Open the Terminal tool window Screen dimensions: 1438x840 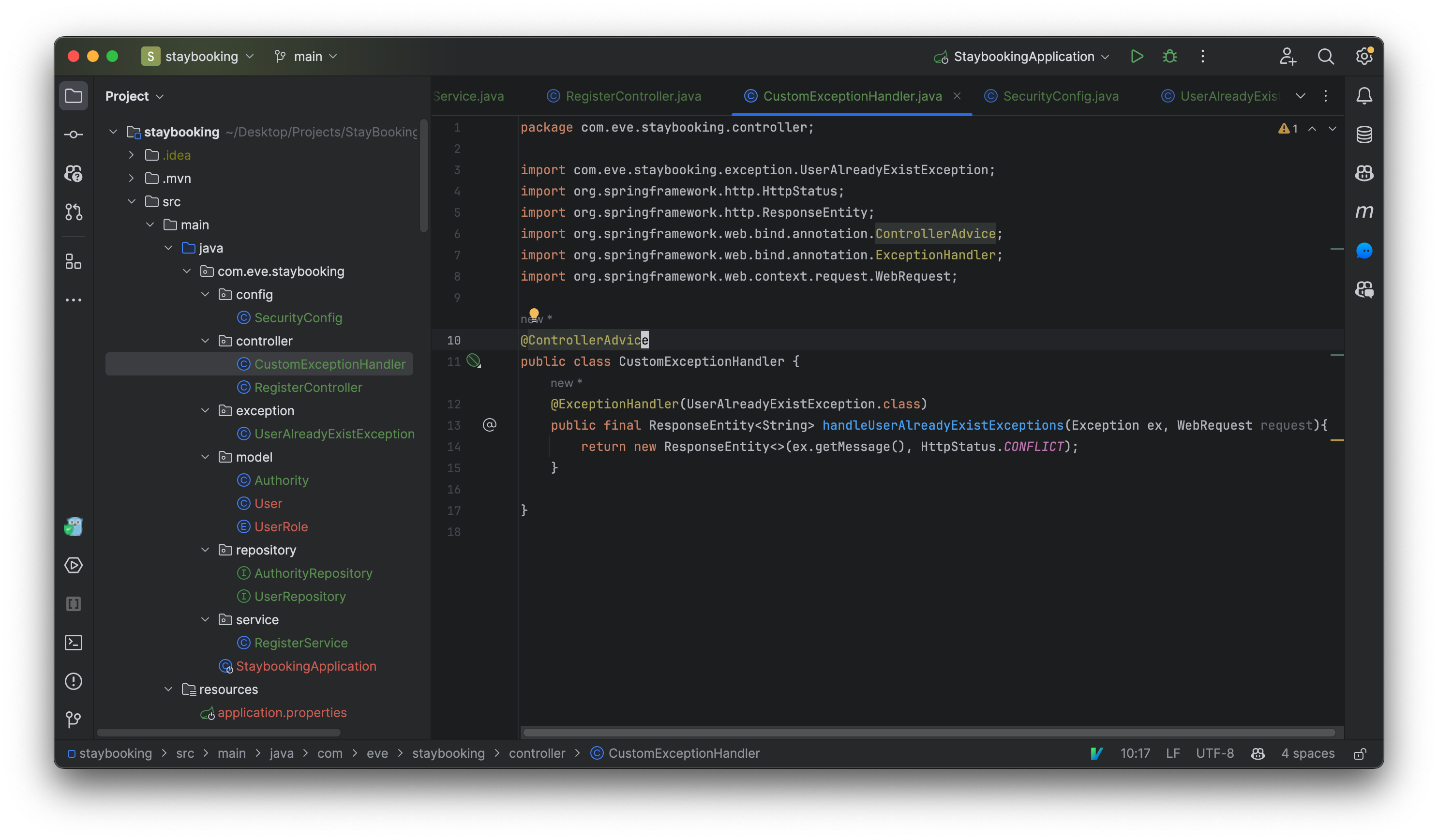74,643
